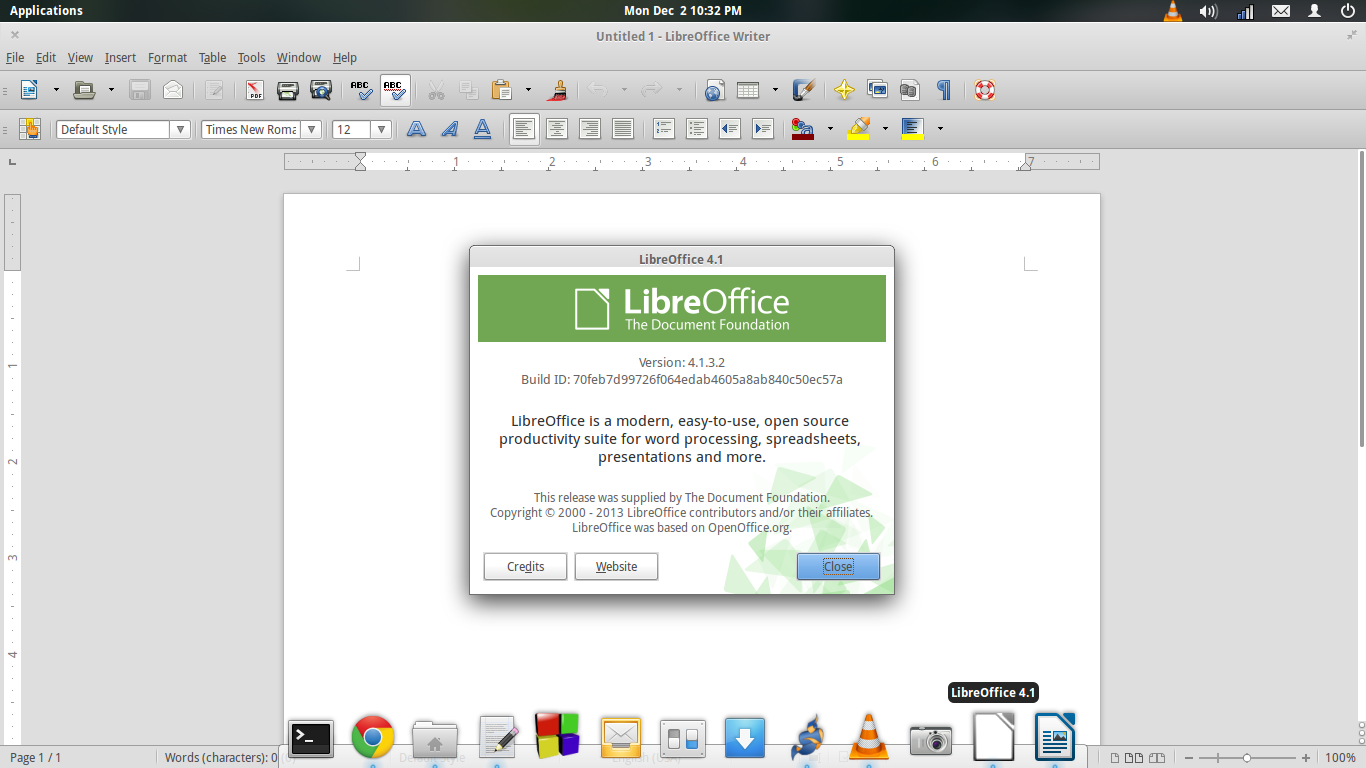Close the LibreOffice 4.1 about dialog
The height and width of the screenshot is (768, 1366).
[838, 567]
